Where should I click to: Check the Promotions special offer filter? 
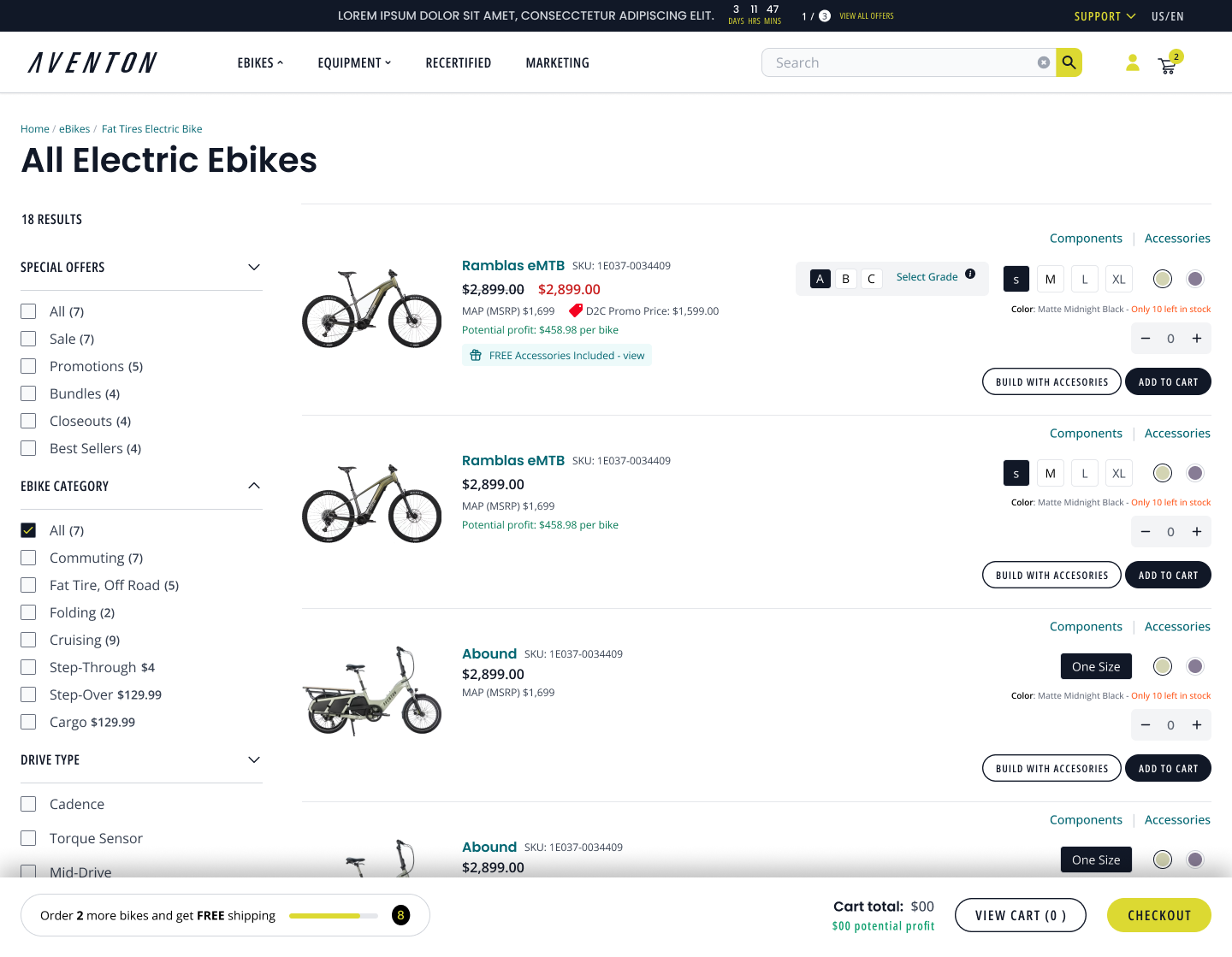[x=28, y=366]
